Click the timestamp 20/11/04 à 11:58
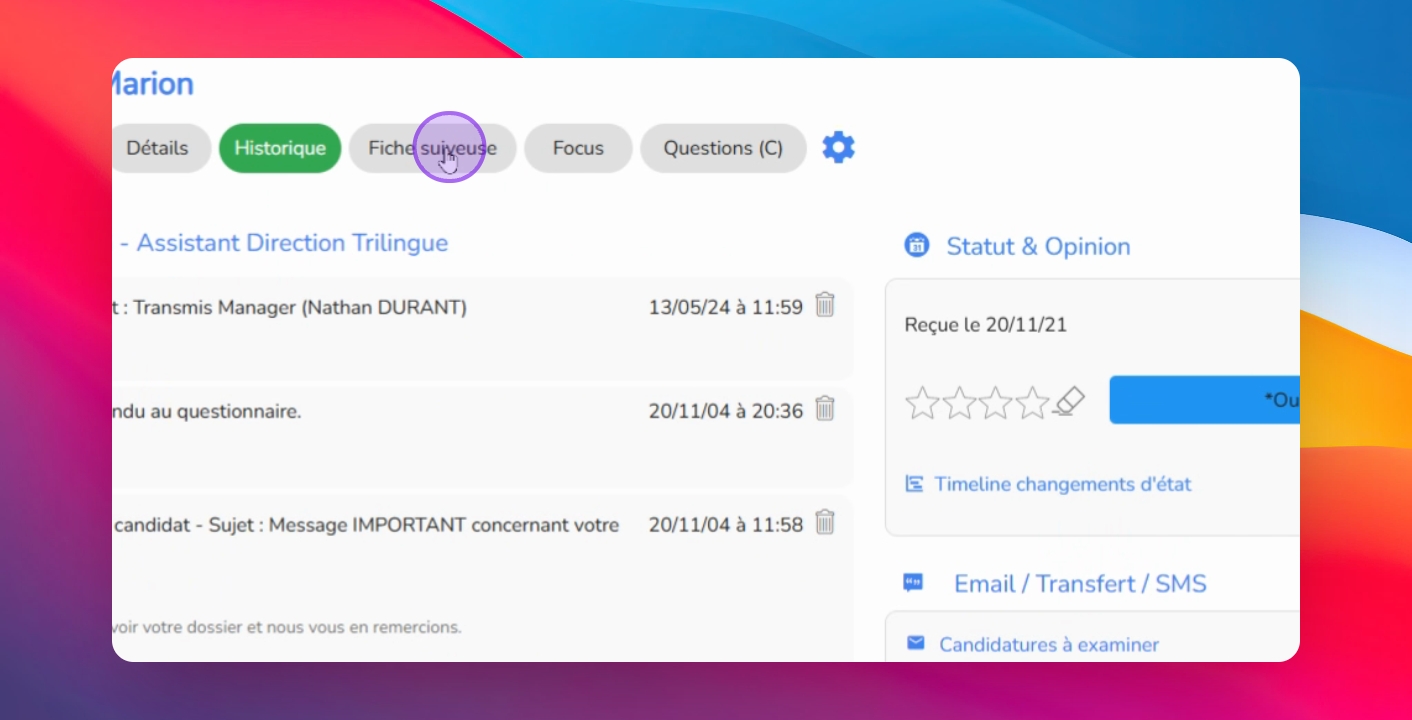Image resolution: width=1412 pixels, height=720 pixels. pos(726,525)
